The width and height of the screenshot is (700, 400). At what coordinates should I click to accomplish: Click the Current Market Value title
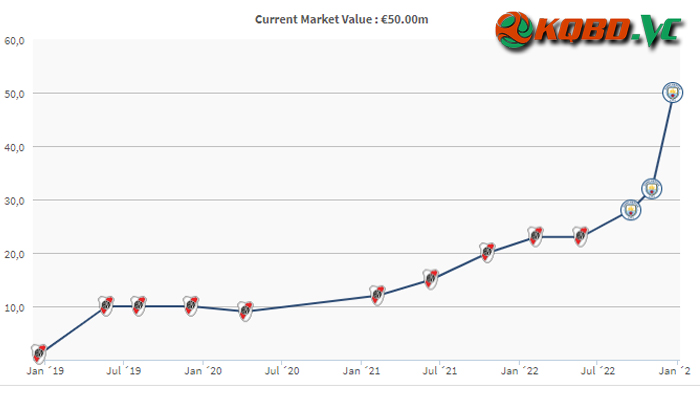(x=342, y=20)
